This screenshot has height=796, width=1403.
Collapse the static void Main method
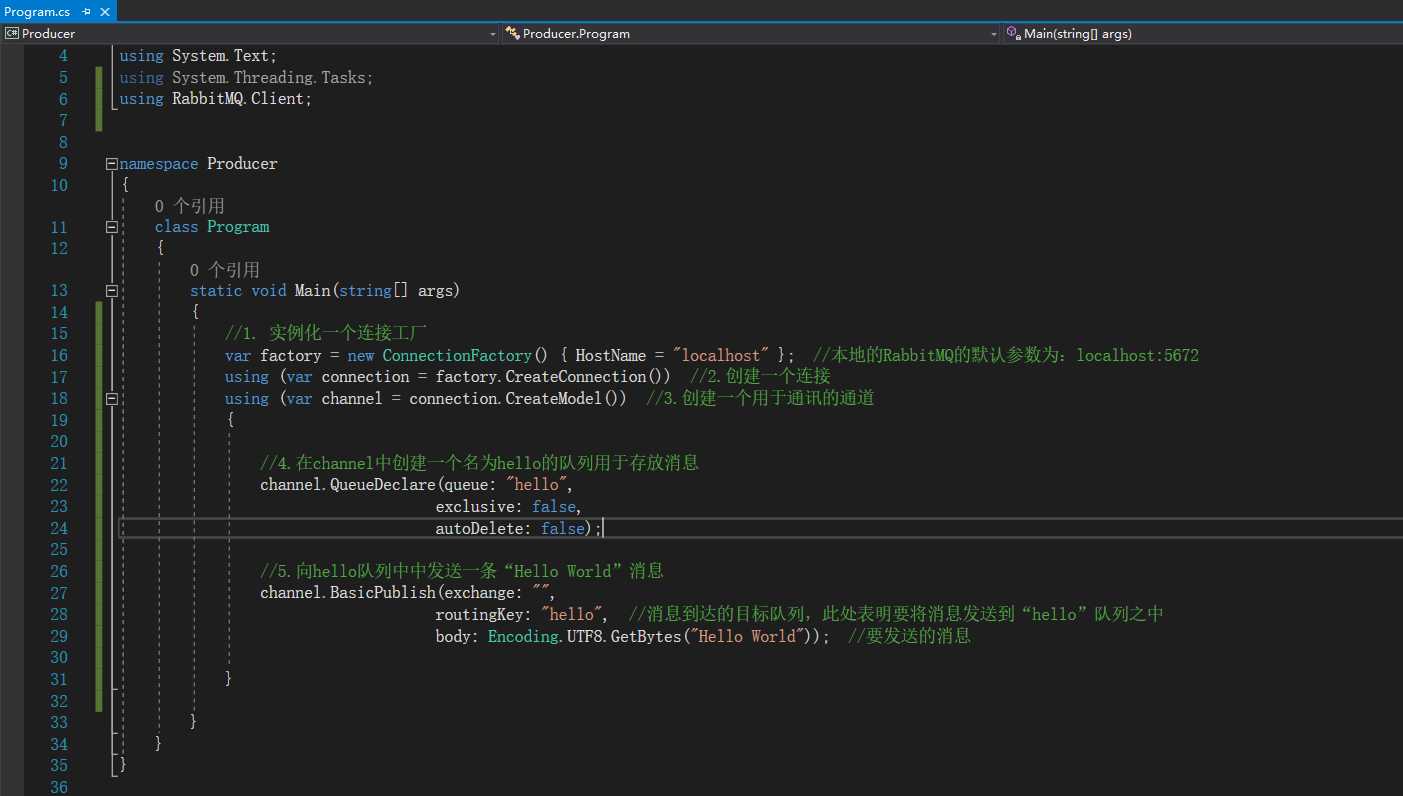(111, 291)
